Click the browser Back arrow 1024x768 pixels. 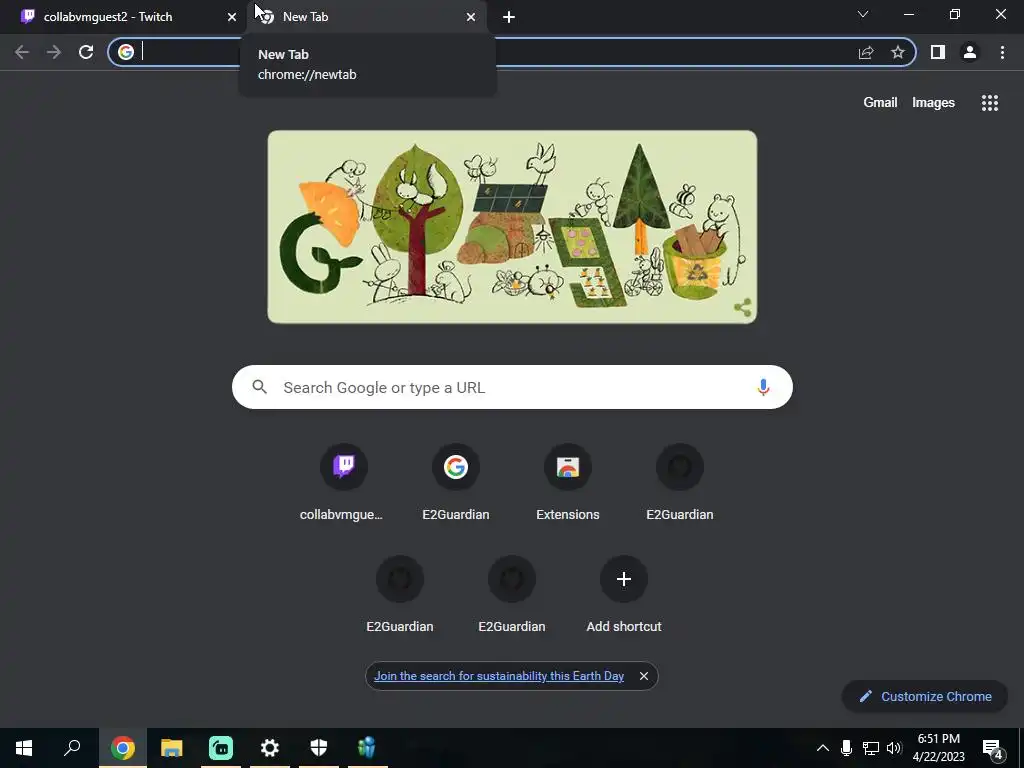point(22,52)
